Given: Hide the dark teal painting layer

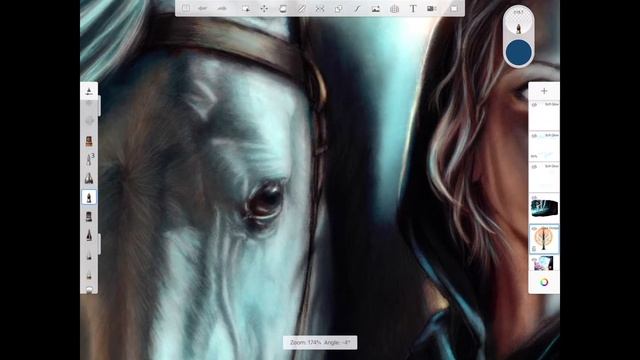Looking at the screenshot, I should [x=534, y=198].
